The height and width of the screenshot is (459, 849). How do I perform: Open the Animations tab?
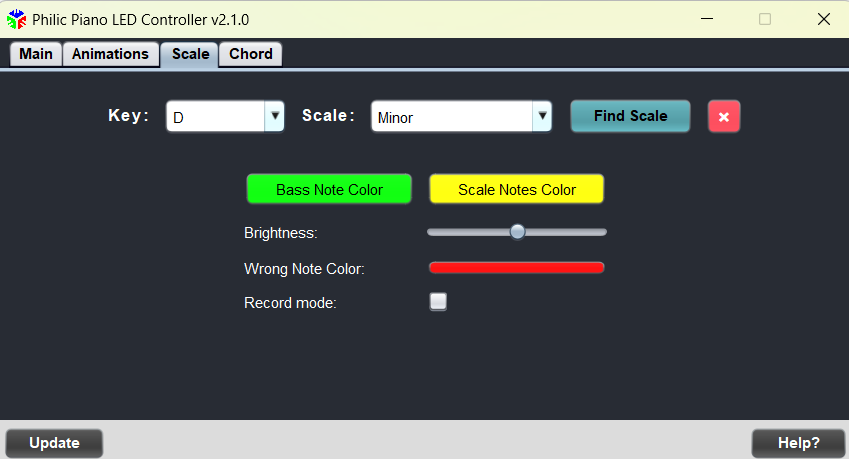110,54
